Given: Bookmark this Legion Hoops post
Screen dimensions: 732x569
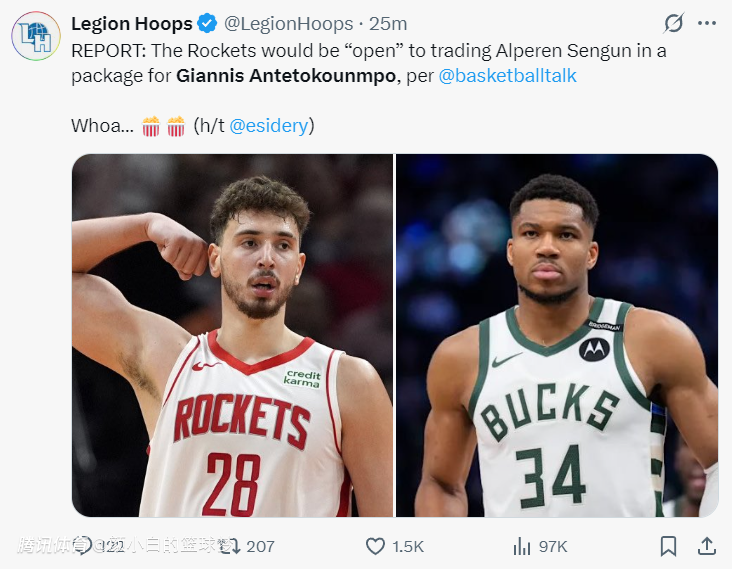Looking at the screenshot, I should 668,546.
